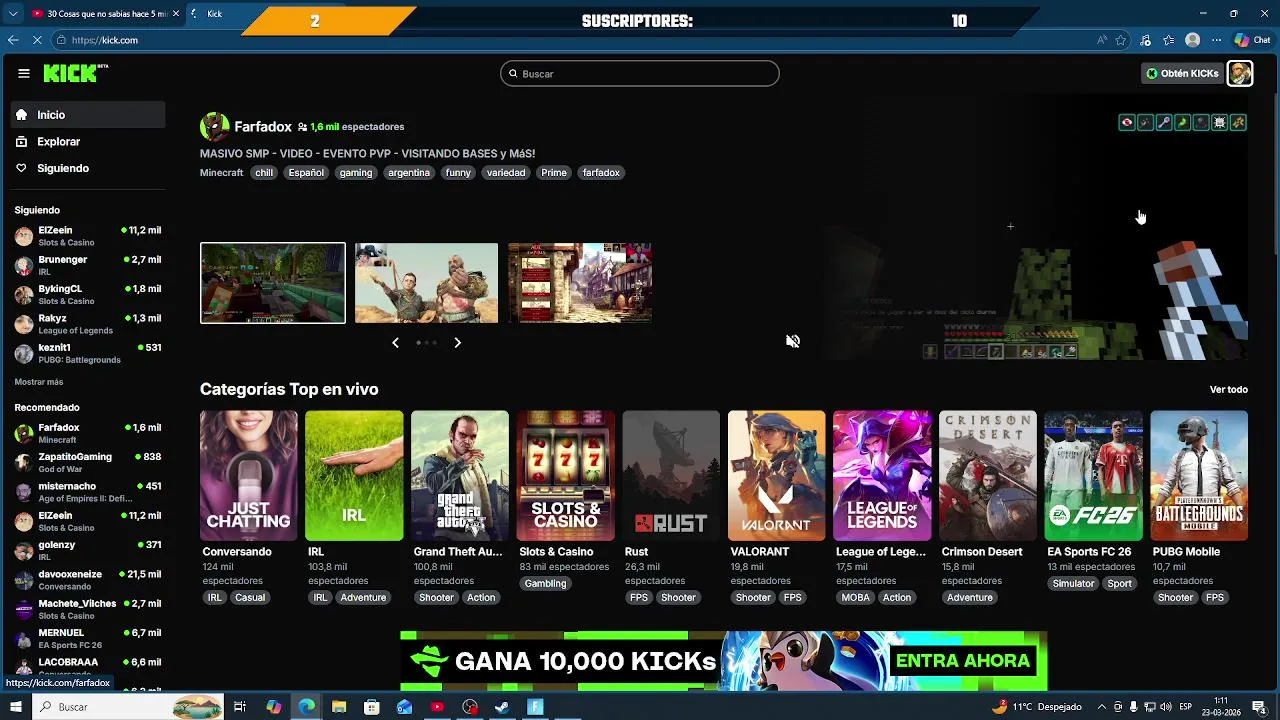1280x720 pixels.
Task: Click the Simulator tag under EA Sports FC 26
Action: [1073, 583]
